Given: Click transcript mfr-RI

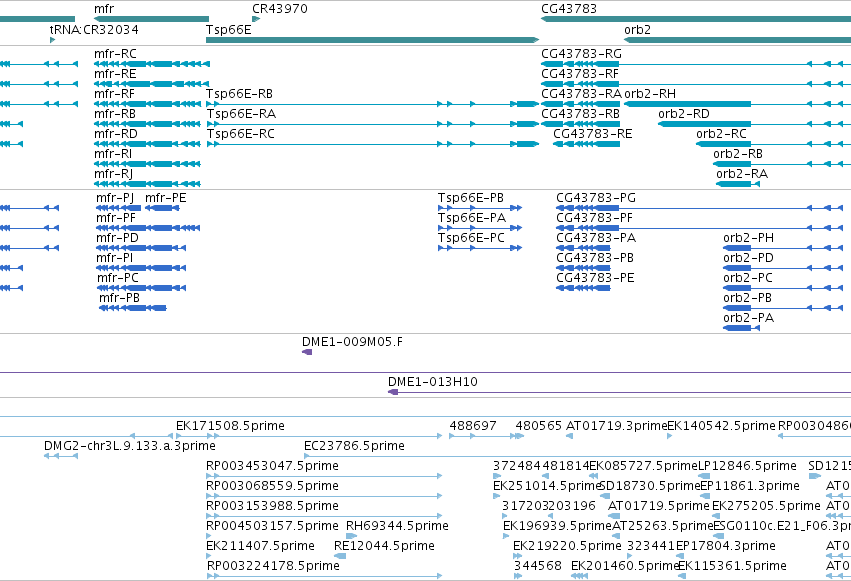Looking at the screenshot, I should point(148,164).
